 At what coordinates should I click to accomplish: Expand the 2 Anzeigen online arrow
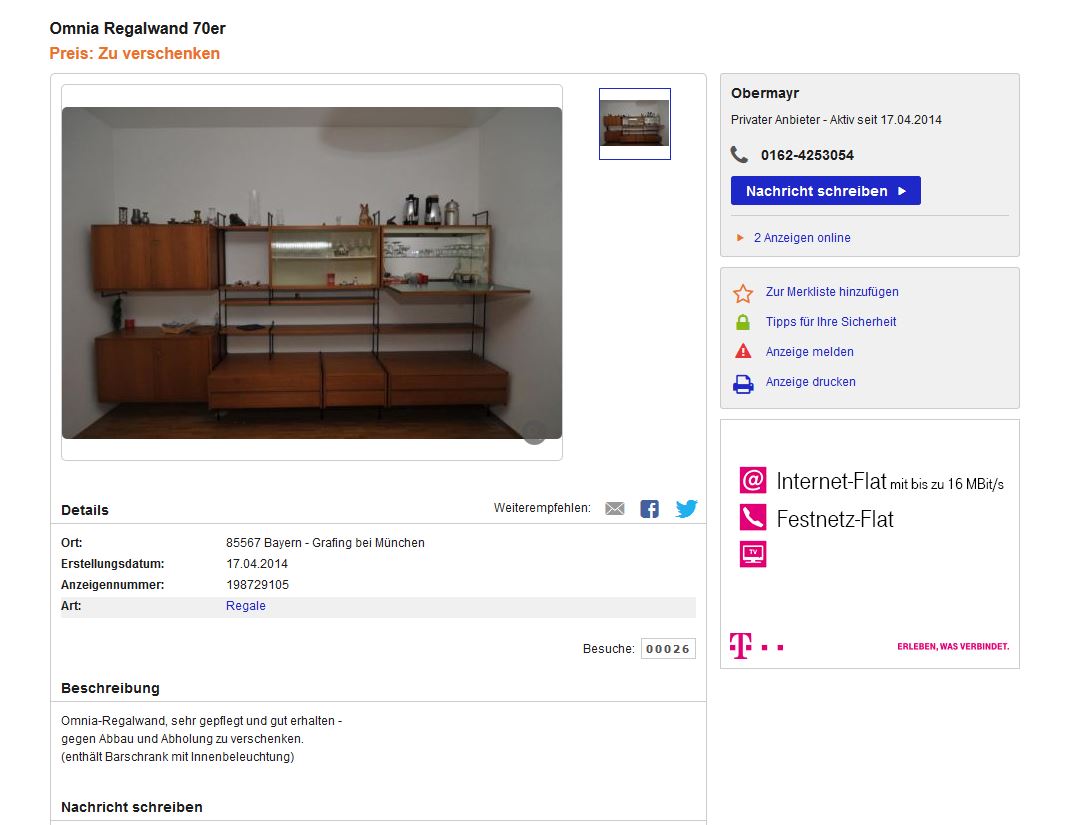tap(740, 238)
